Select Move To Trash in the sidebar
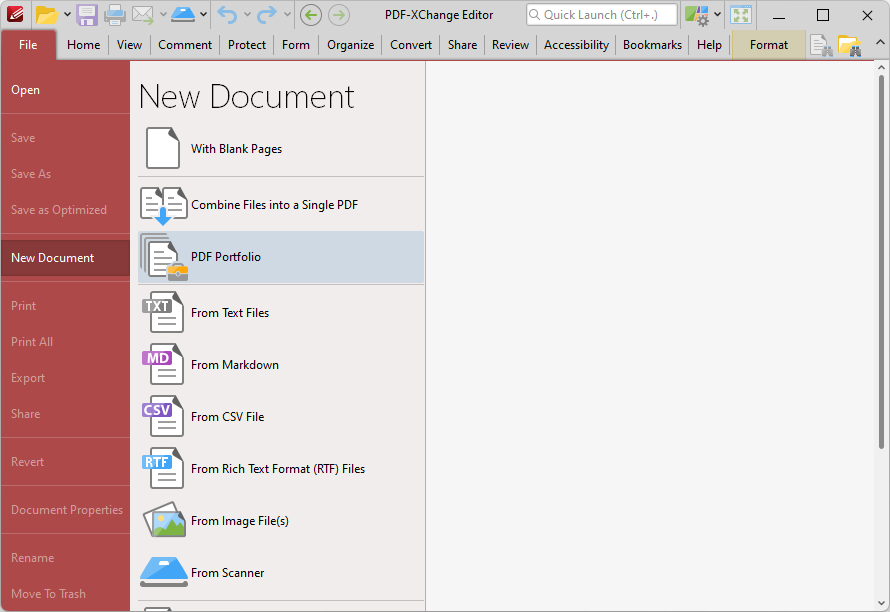Image resolution: width=890 pixels, height=612 pixels. [65, 594]
